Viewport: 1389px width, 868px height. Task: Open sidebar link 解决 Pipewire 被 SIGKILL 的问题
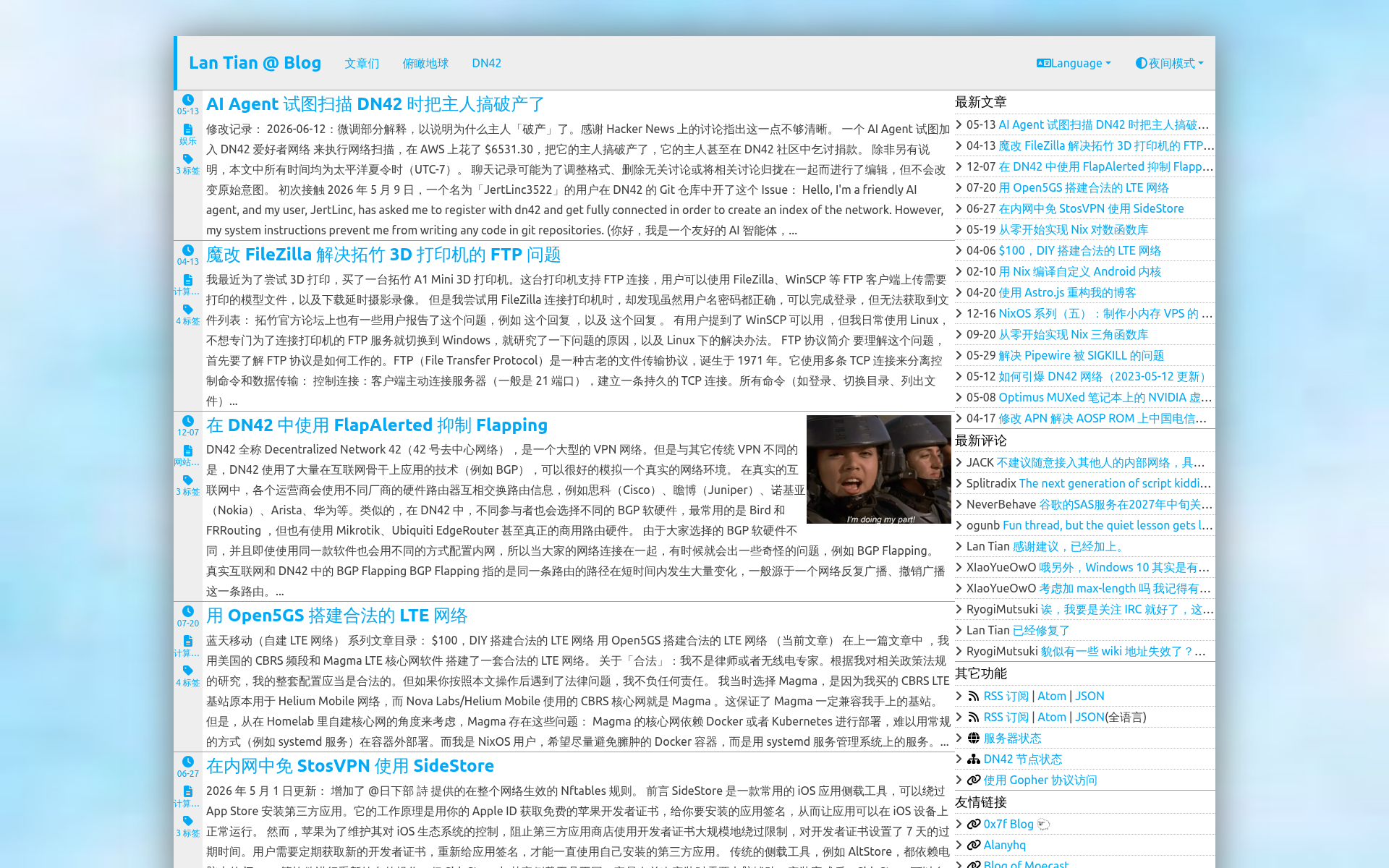pos(1081,355)
